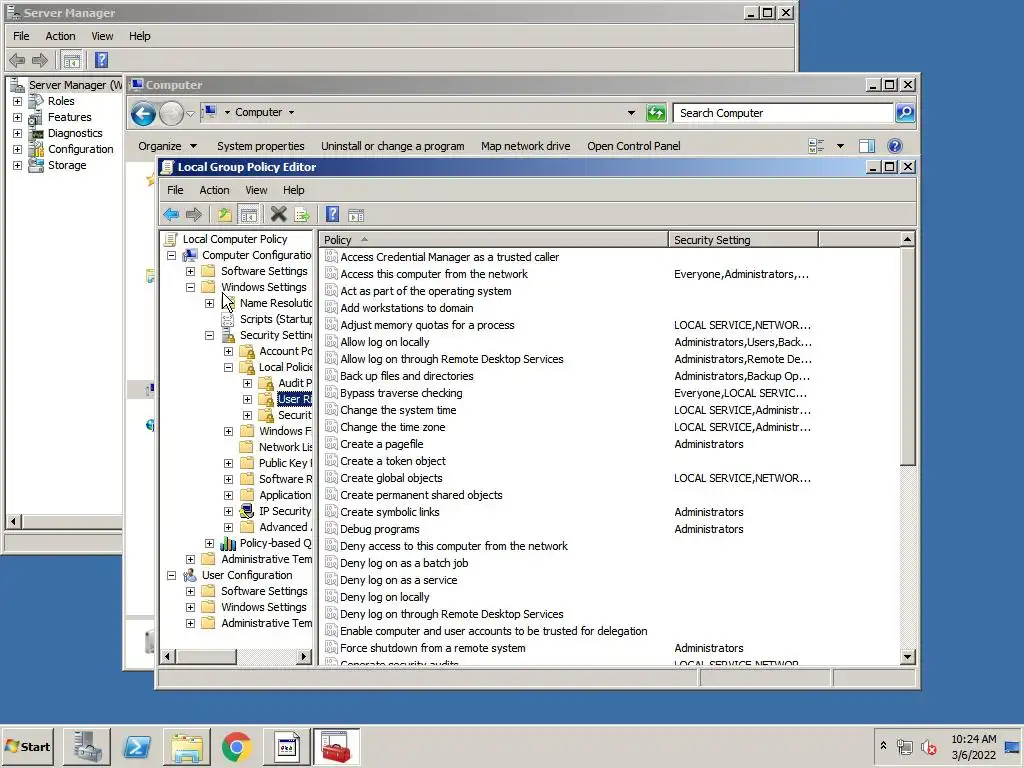Expand Audit Policy node
Image resolution: width=1024 pixels, height=768 pixels.
tap(248, 383)
